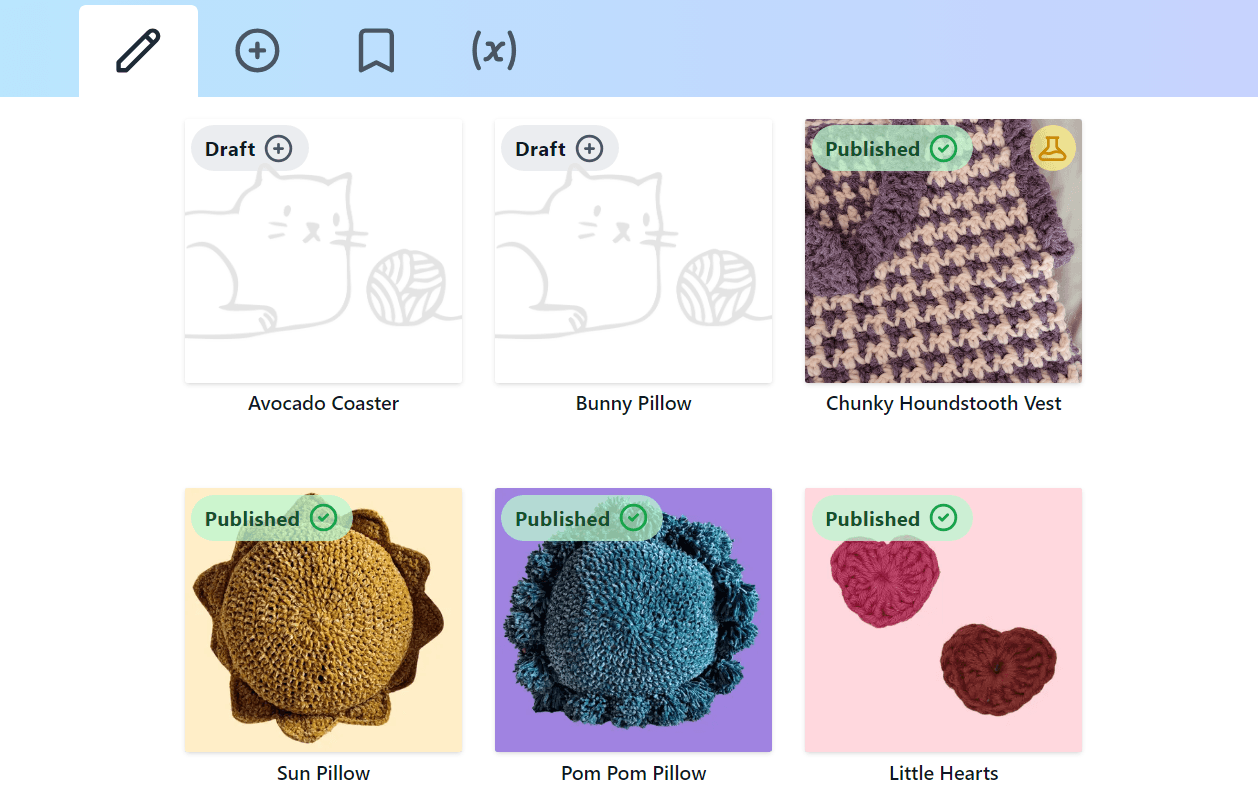
Task: Click the circled plus icon to create new pattern
Action: (257, 49)
